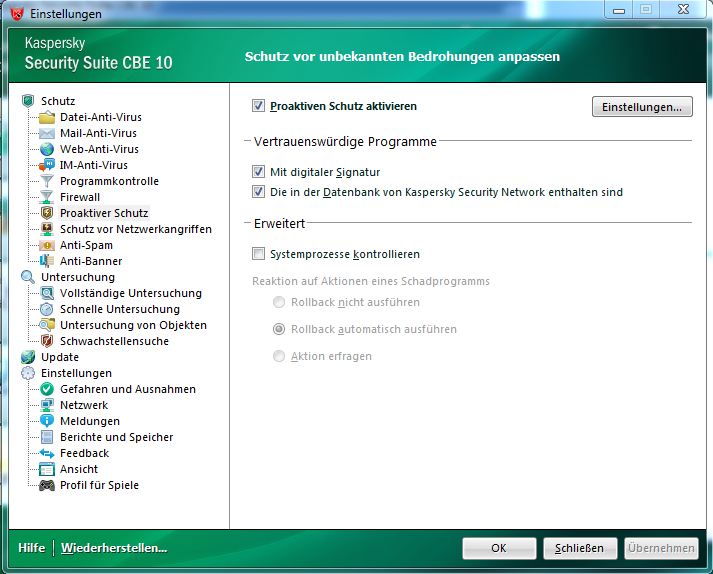713x574 pixels.
Task: Select Vollständige Untersuchung entry
Action: click(131, 293)
